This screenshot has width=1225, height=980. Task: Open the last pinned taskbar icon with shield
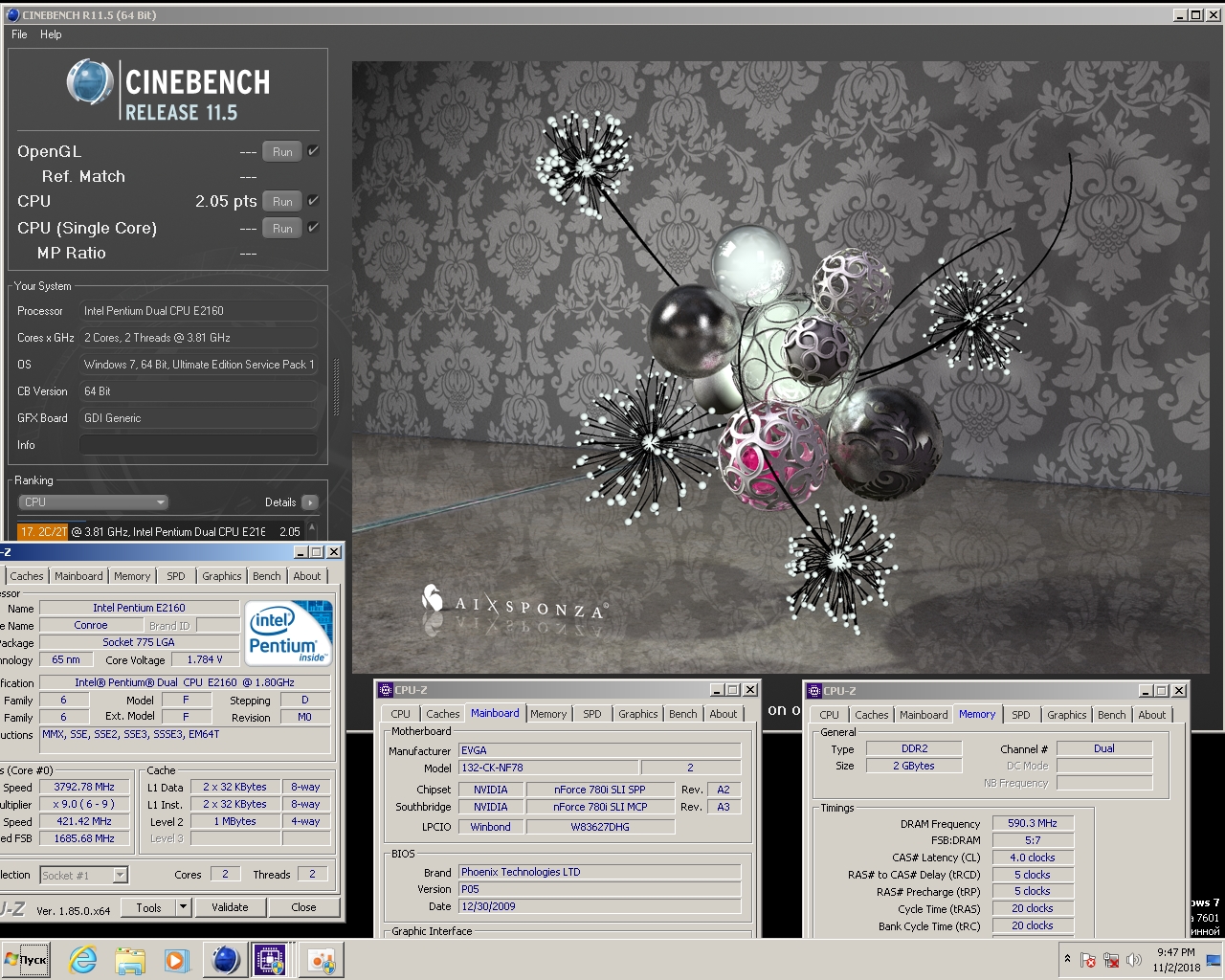tap(322, 960)
